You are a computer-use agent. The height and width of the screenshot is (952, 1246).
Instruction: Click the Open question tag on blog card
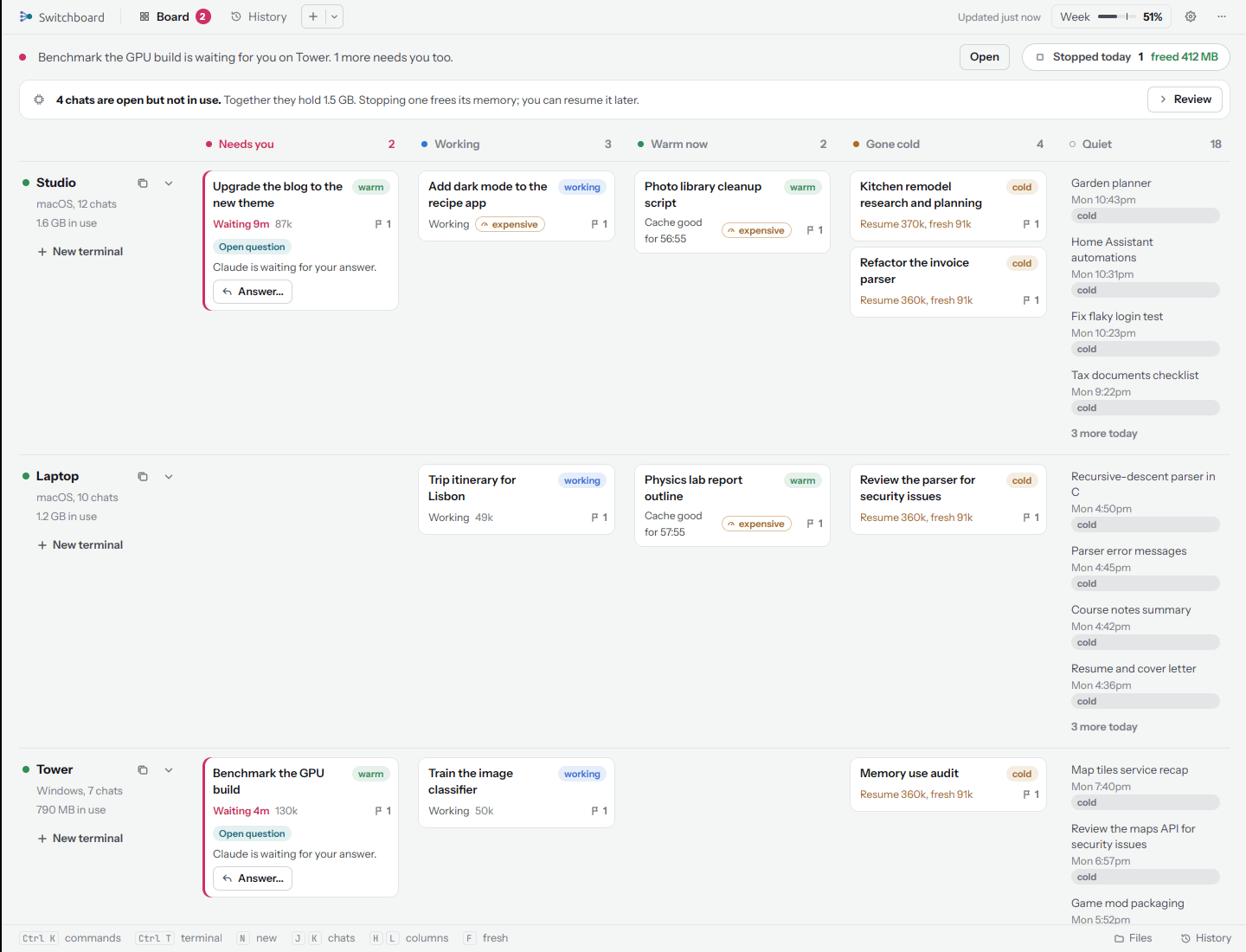point(252,248)
